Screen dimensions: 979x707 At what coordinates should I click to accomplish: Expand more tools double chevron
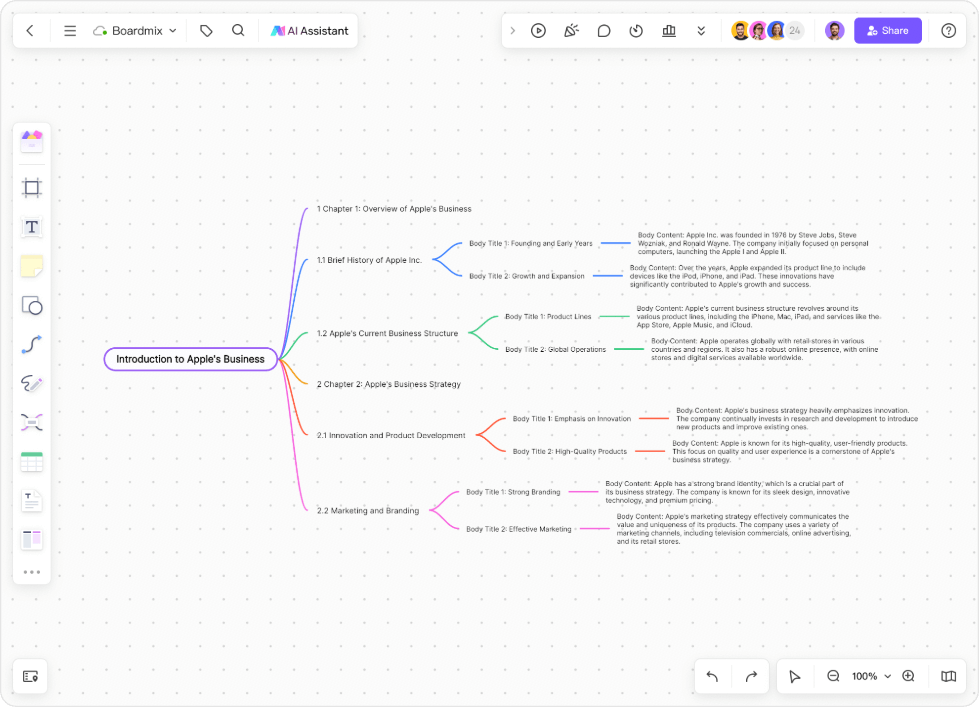[701, 31]
